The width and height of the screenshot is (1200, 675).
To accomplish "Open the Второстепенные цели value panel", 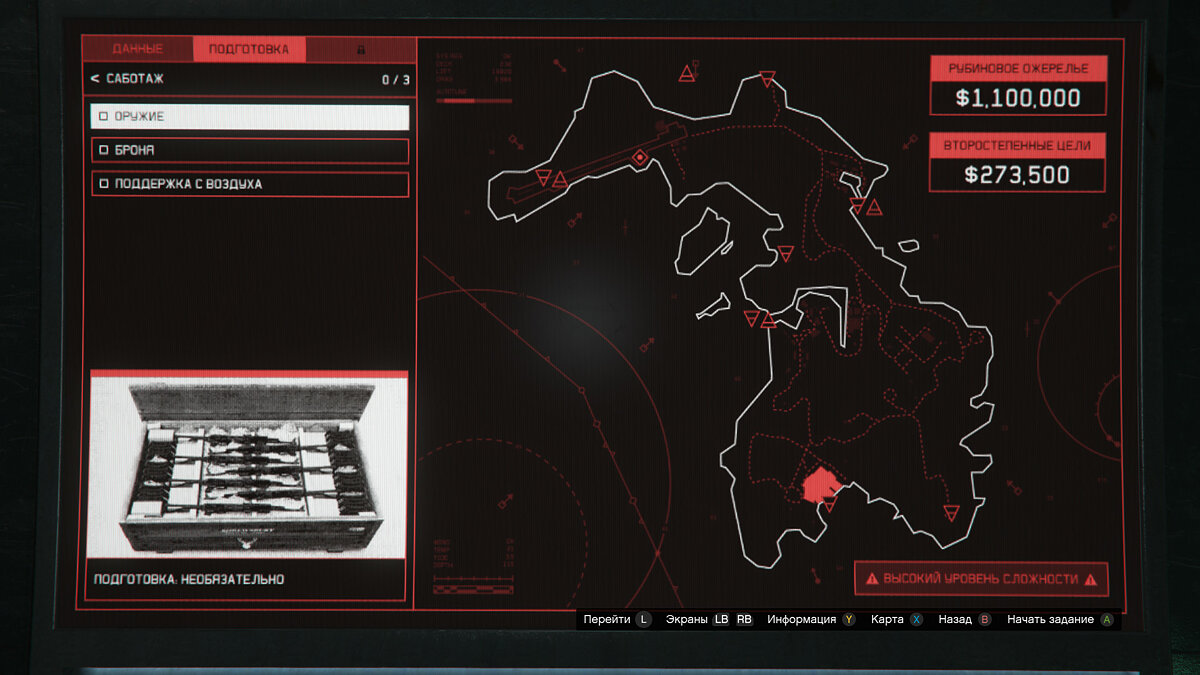I will click(x=1018, y=161).
